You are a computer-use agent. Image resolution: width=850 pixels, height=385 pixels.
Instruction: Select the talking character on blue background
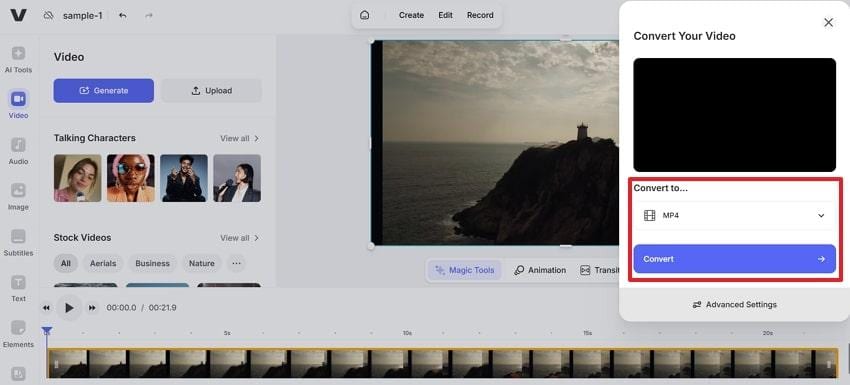[x=184, y=178]
